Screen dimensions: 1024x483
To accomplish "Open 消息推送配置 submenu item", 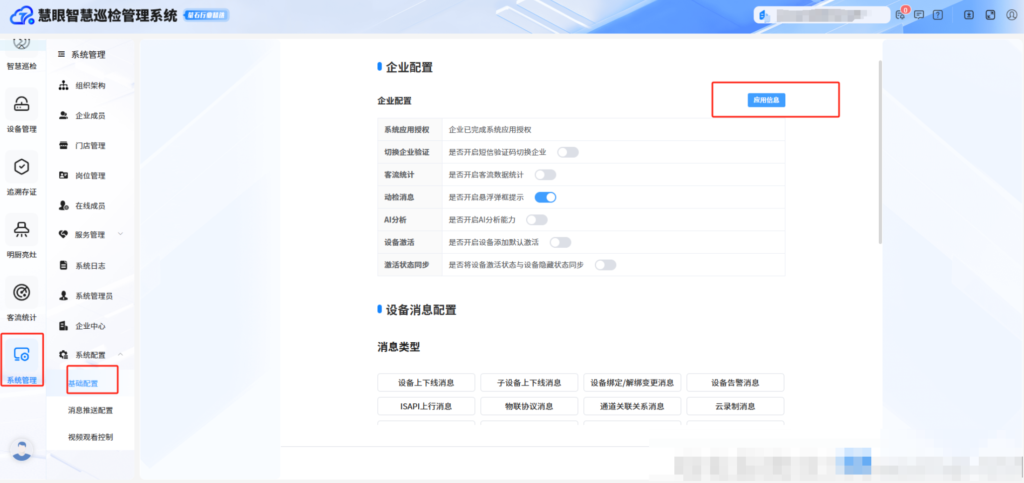I will [x=90, y=411].
